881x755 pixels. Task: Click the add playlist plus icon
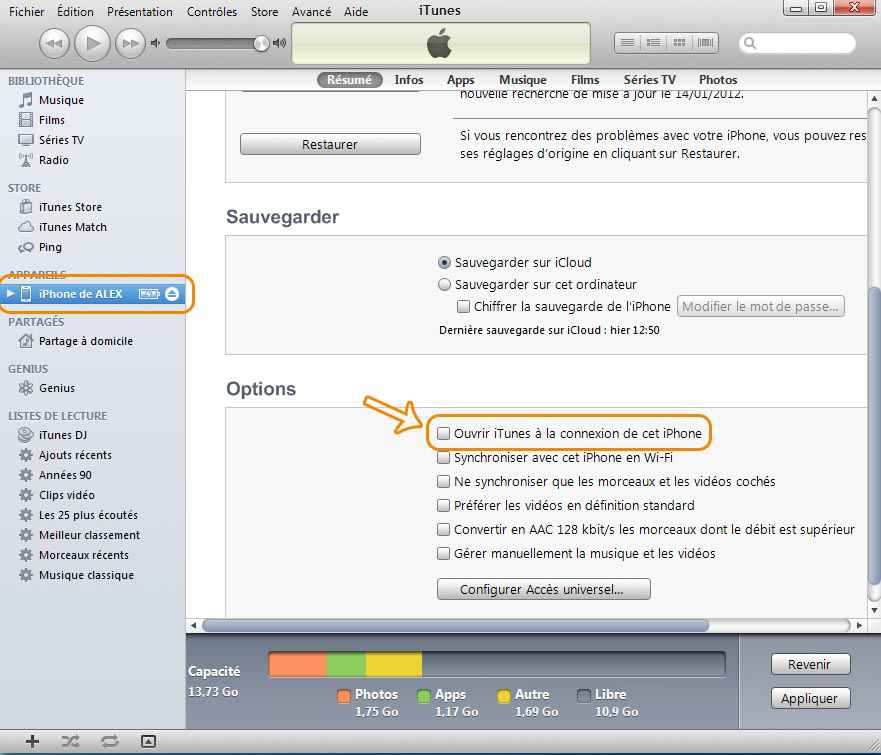33,742
